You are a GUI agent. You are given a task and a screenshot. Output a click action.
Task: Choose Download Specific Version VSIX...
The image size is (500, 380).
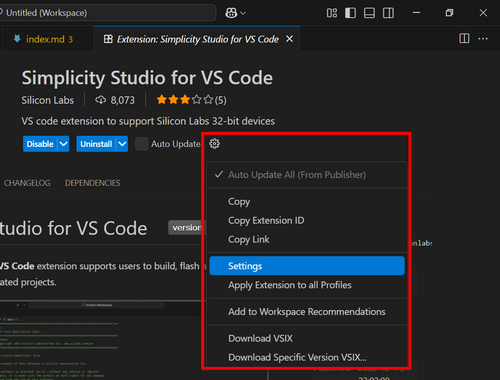[x=307, y=357]
